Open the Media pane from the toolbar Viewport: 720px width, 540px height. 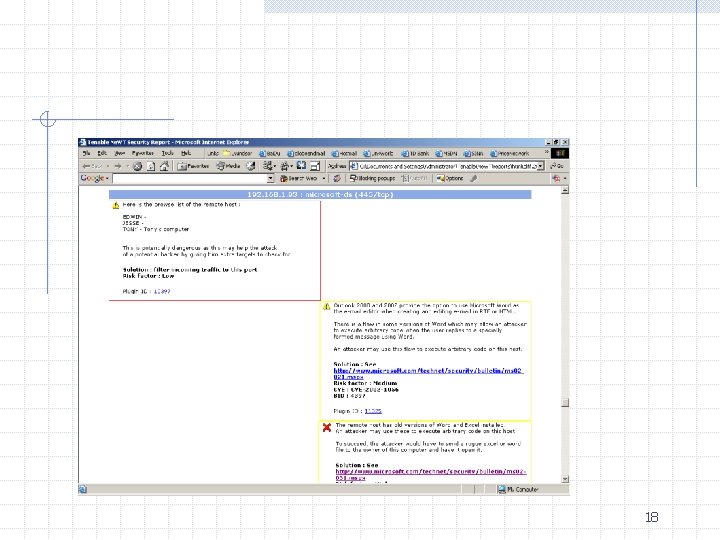[228, 166]
